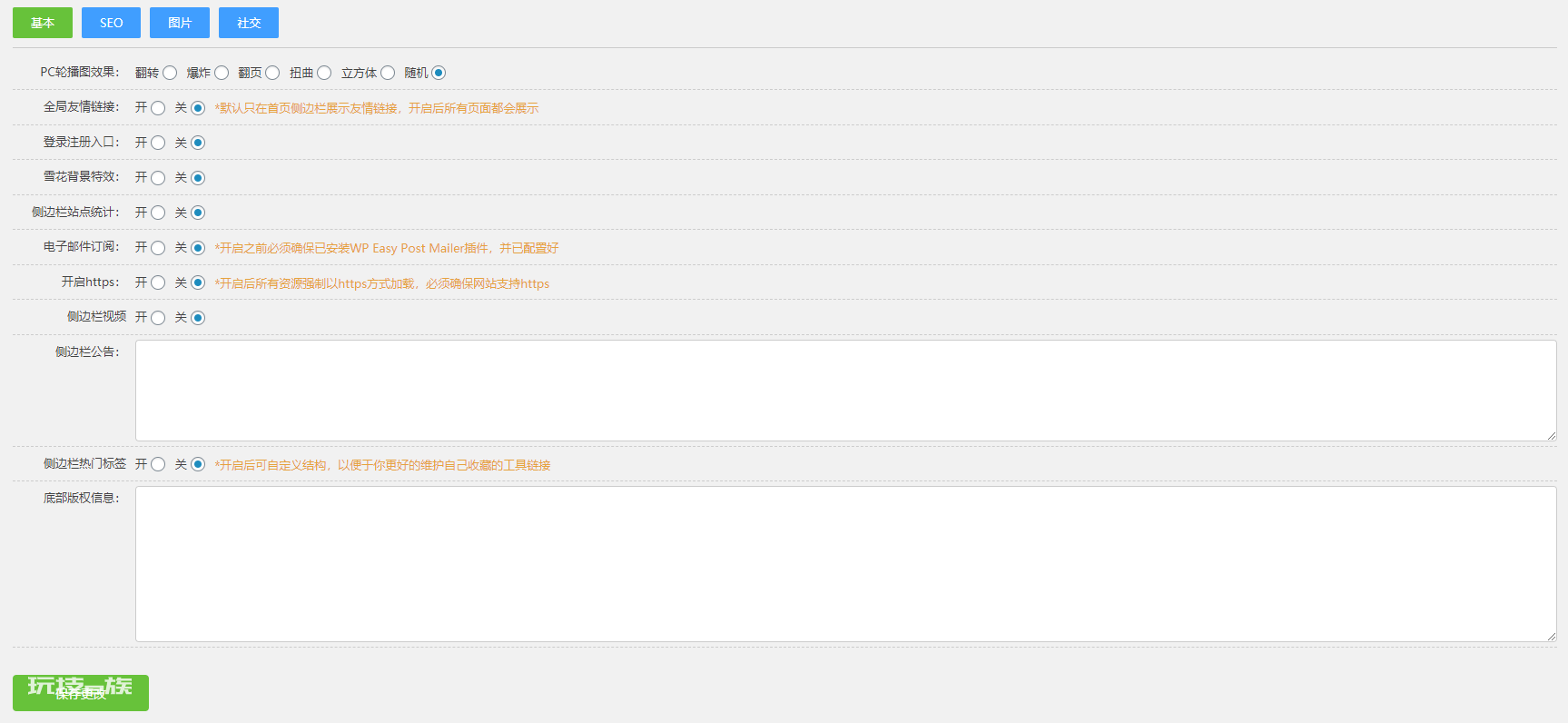Choose 爆炸 carousel effect radio
The image size is (1568, 723).
(222, 73)
